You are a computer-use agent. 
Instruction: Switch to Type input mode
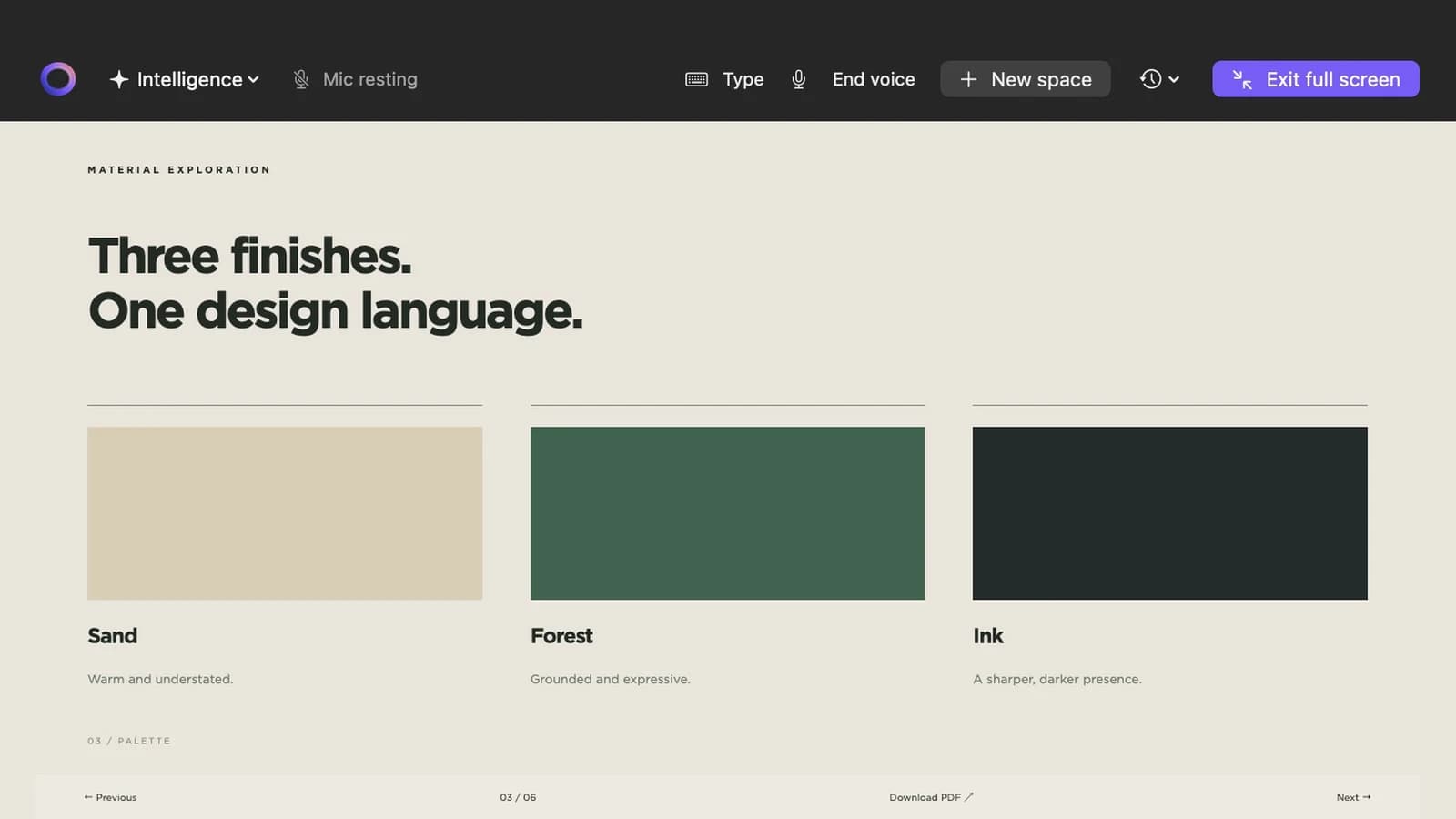(x=724, y=79)
